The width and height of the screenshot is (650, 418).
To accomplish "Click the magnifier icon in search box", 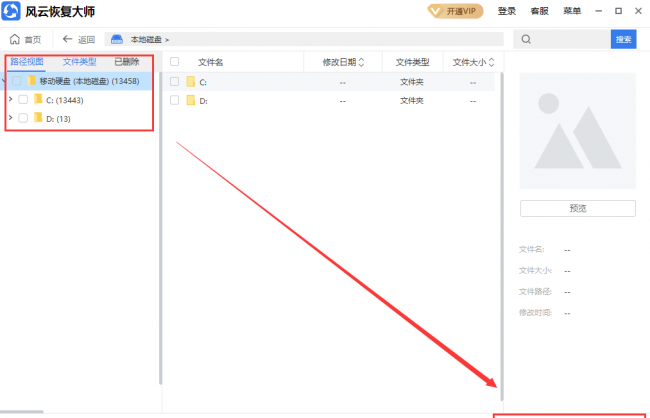I will pyautogui.click(x=526, y=39).
